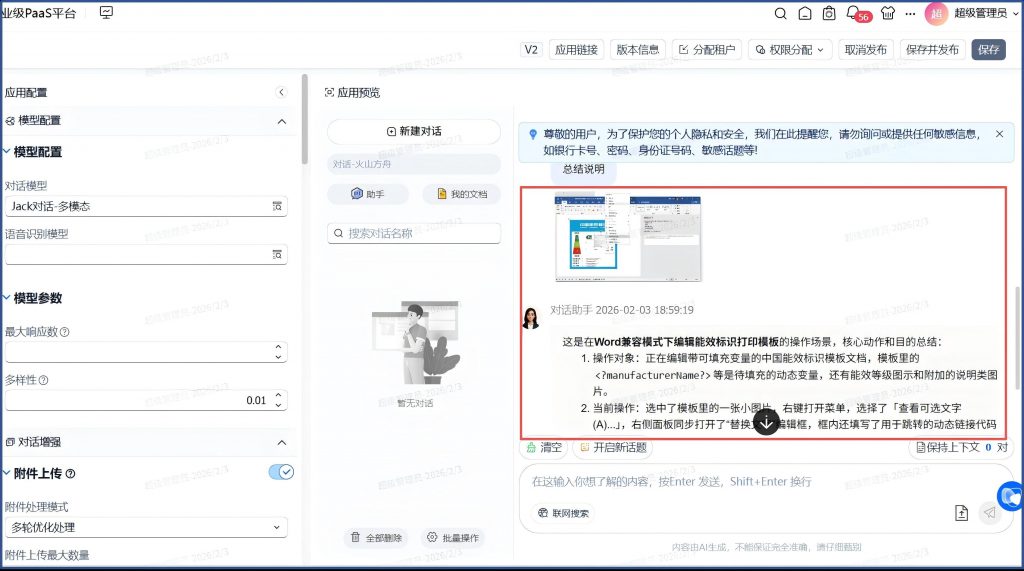Click the 新建对话 button

(413, 131)
